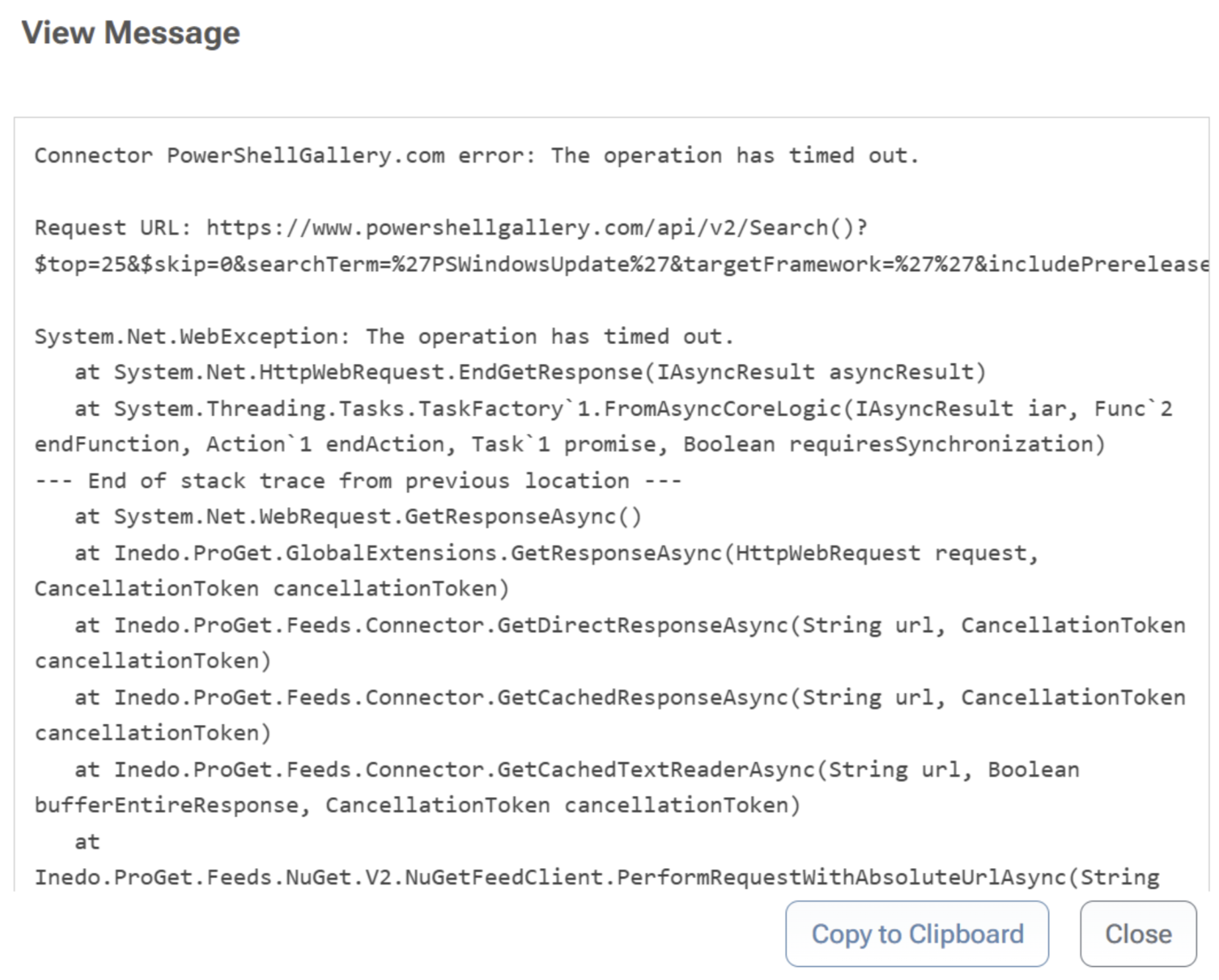Click the GlobalExtensions.GetResponseAsync stack line
The width and height of the screenshot is (1219, 980).
(x=557, y=553)
